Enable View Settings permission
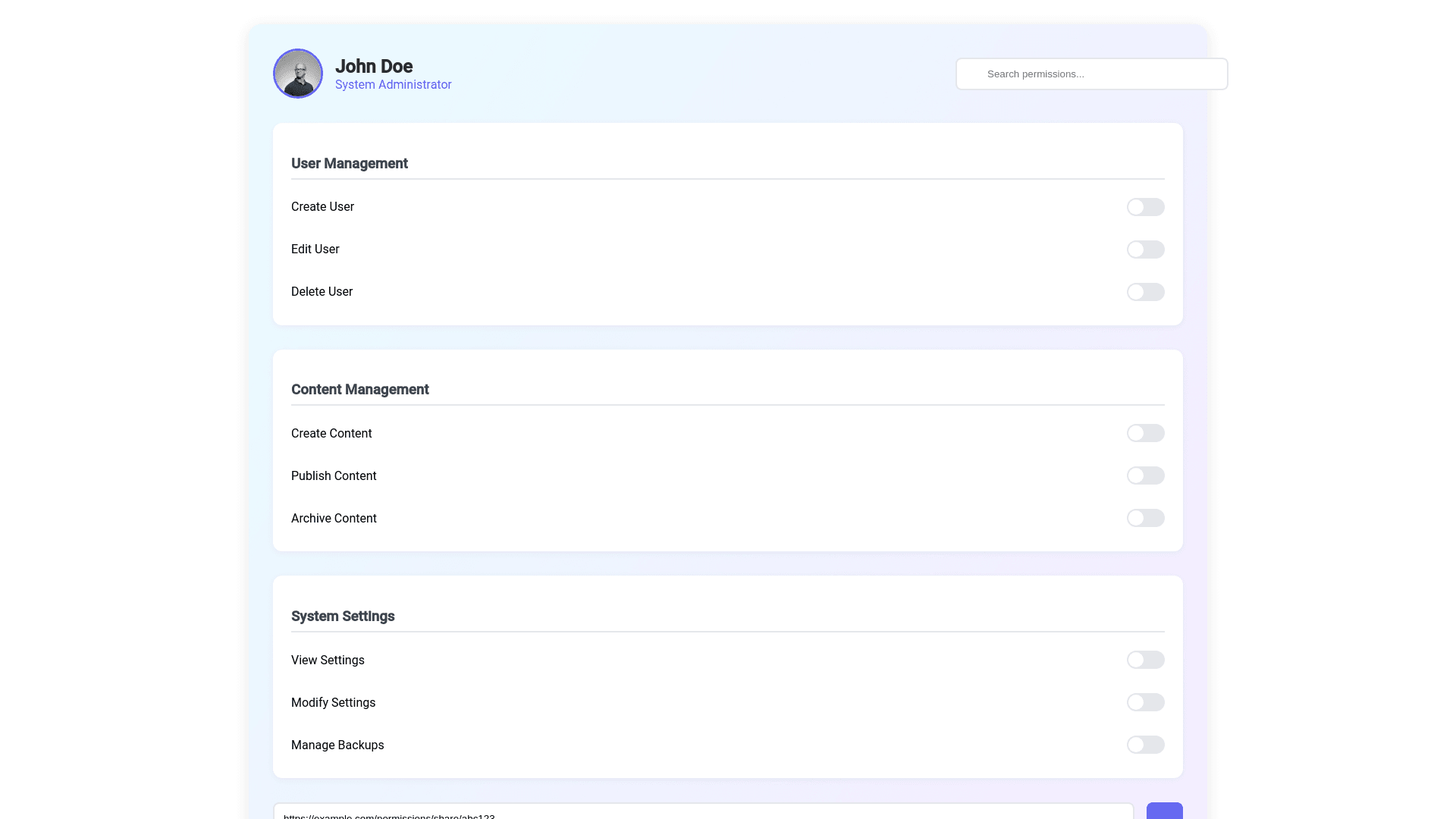The image size is (1456, 819). (1145, 660)
